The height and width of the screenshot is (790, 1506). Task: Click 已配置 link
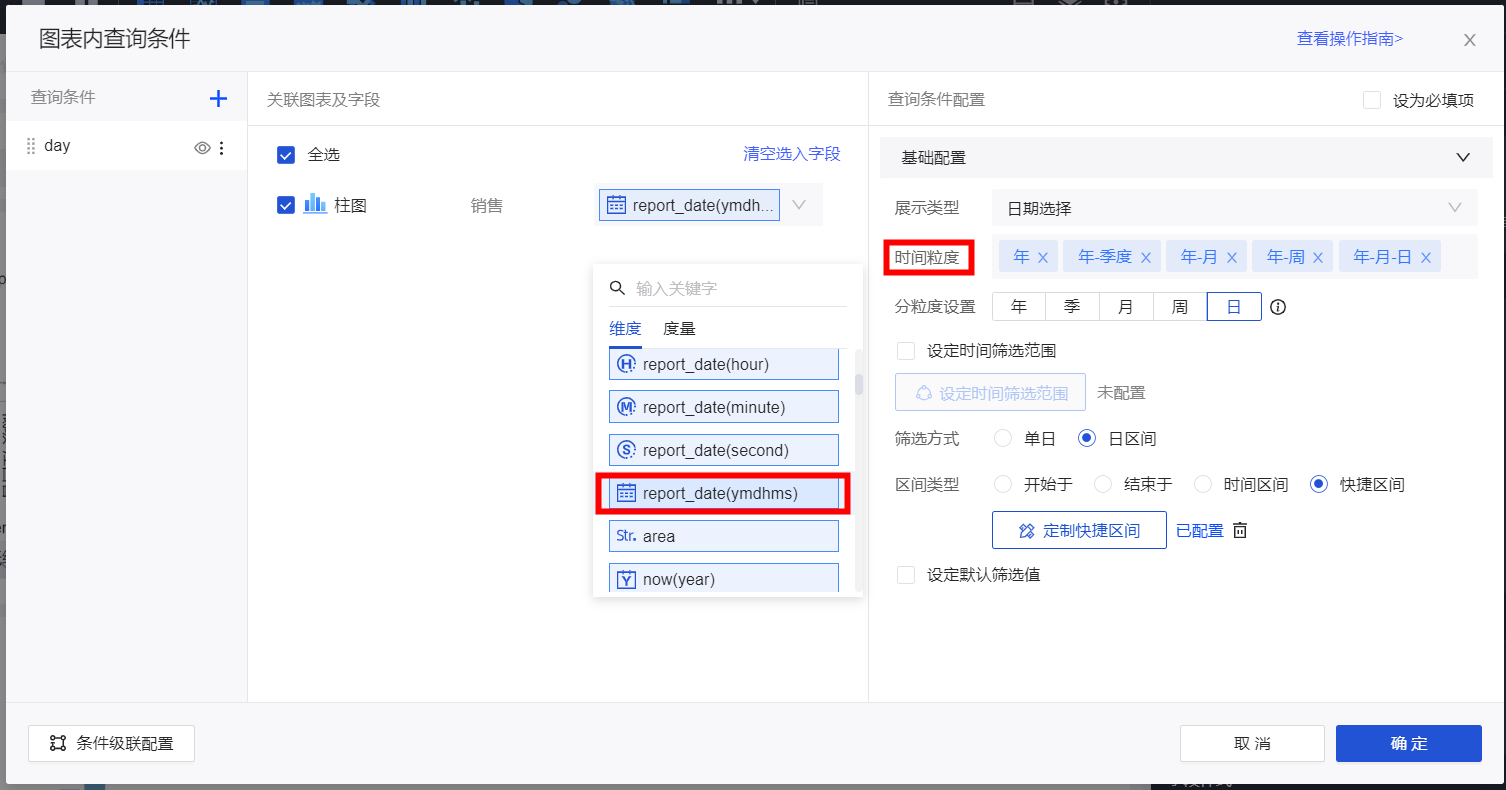1200,531
